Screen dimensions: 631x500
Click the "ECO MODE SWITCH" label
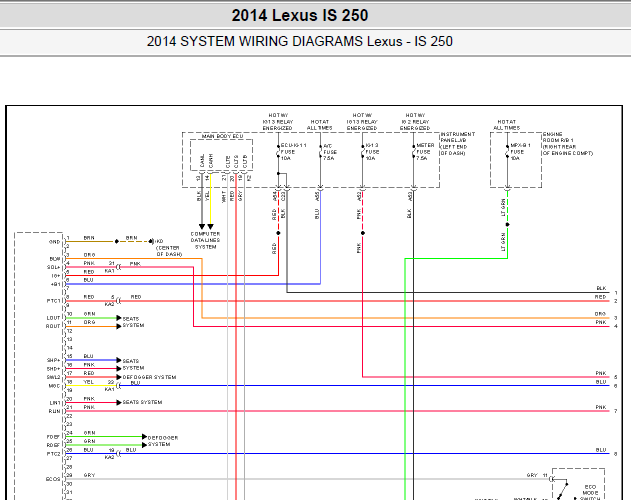(590, 493)
